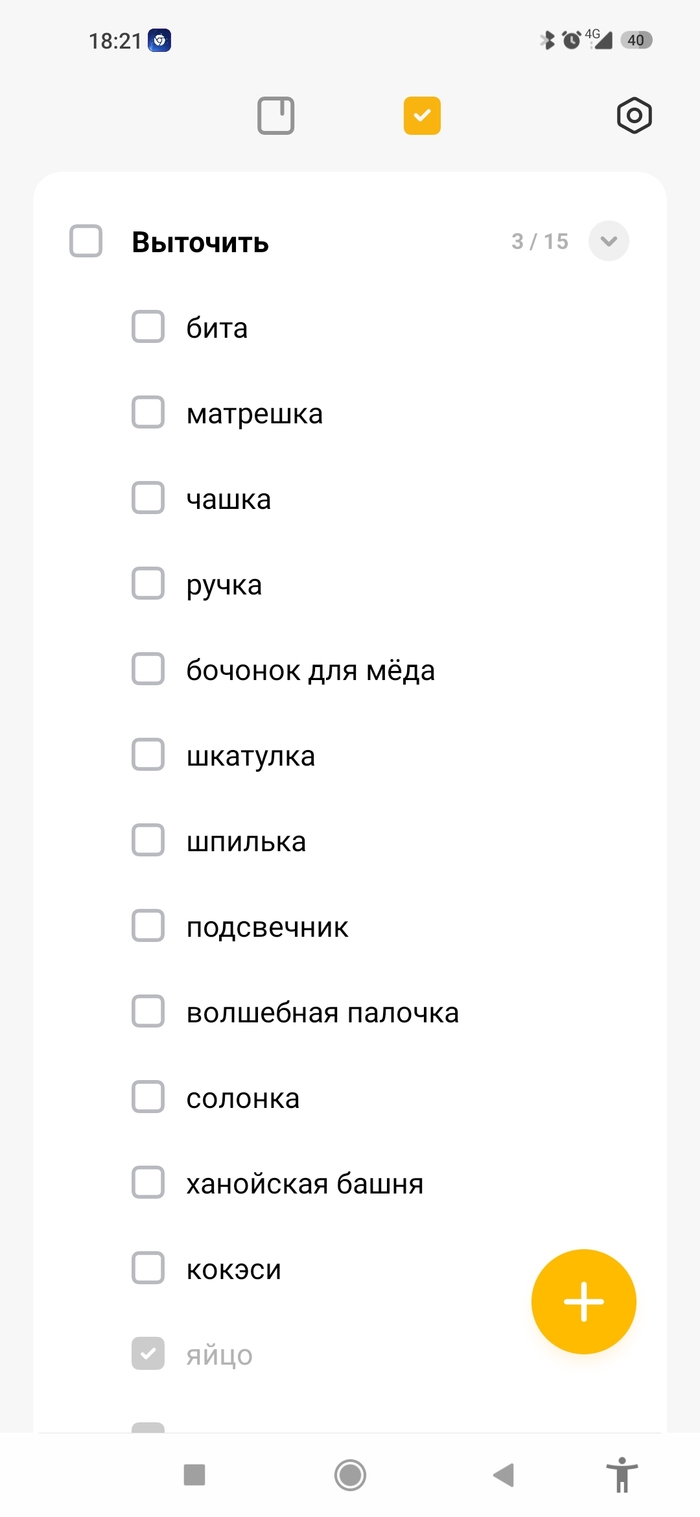Tap the alarm icon in status bar
Image resolution: width=700 pixels, height=1517 pixels.
(571, 40)
